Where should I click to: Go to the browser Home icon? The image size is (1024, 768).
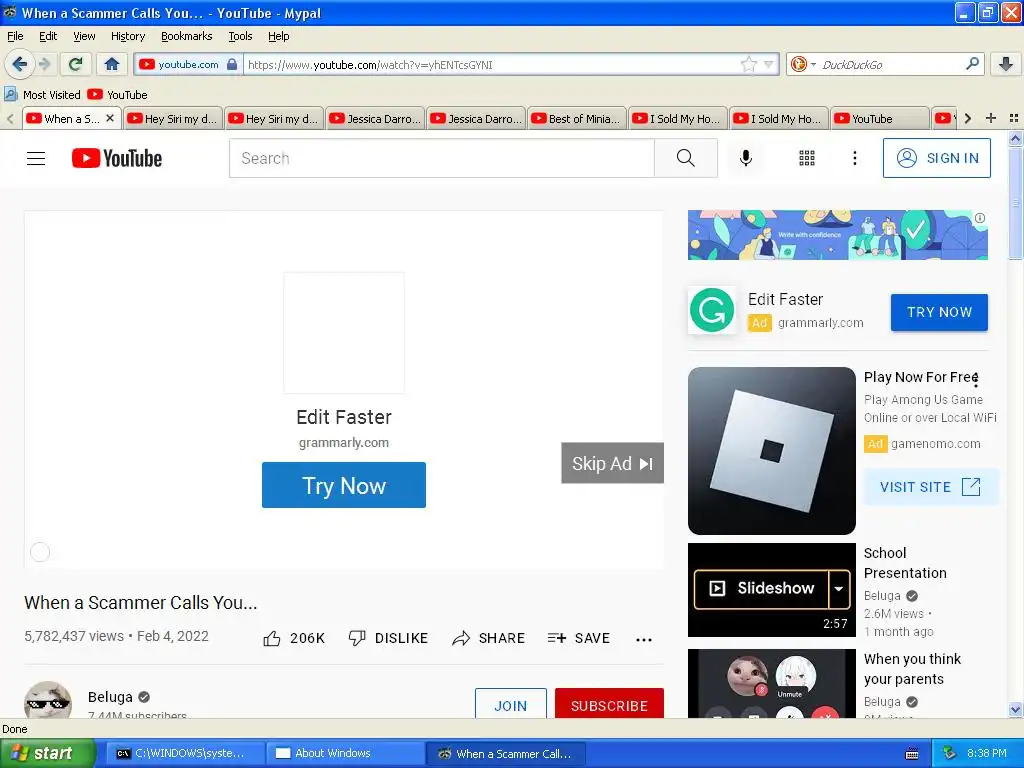click(112, 64)
